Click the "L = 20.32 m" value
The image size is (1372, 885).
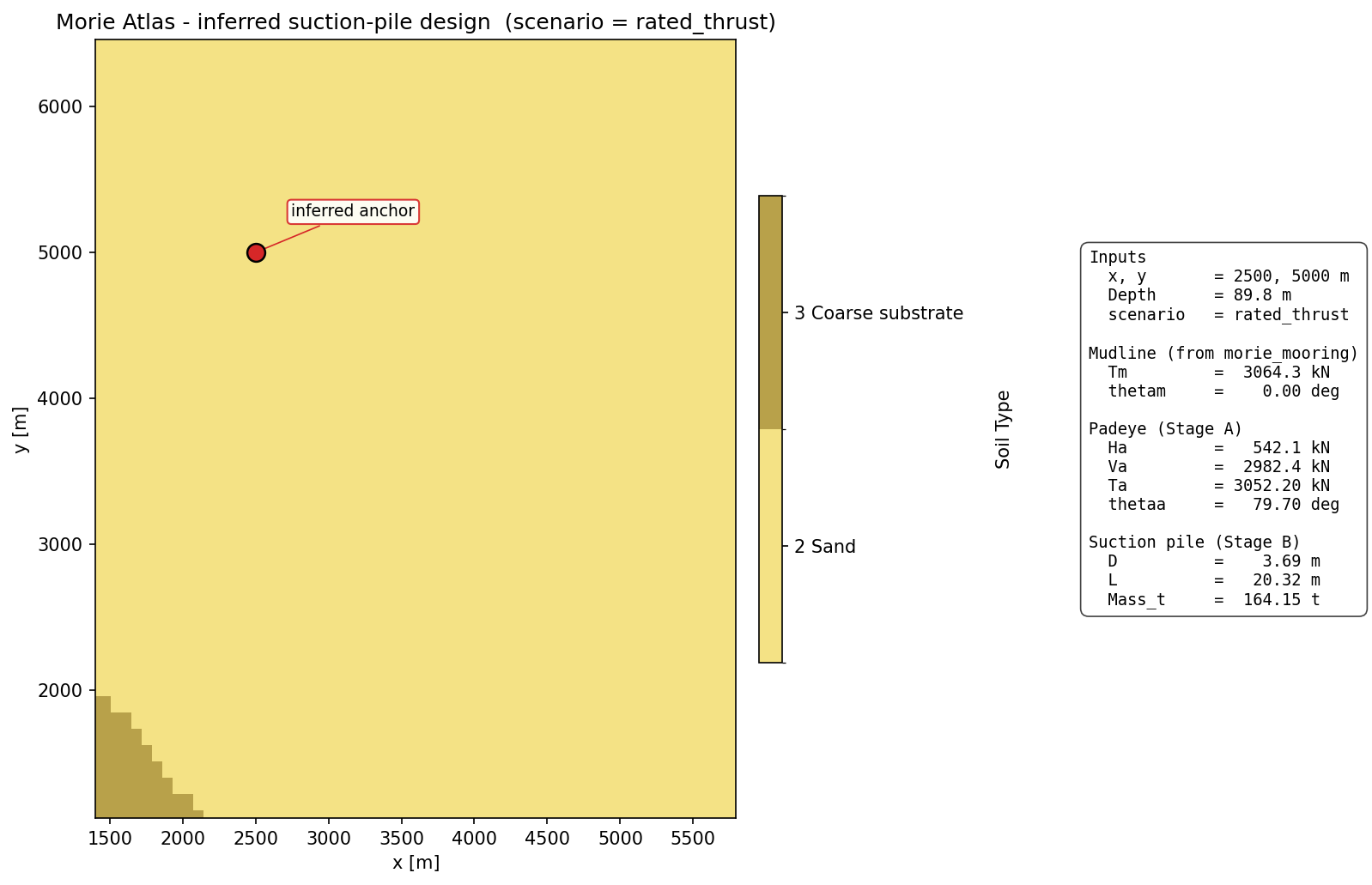(1213, 580)
